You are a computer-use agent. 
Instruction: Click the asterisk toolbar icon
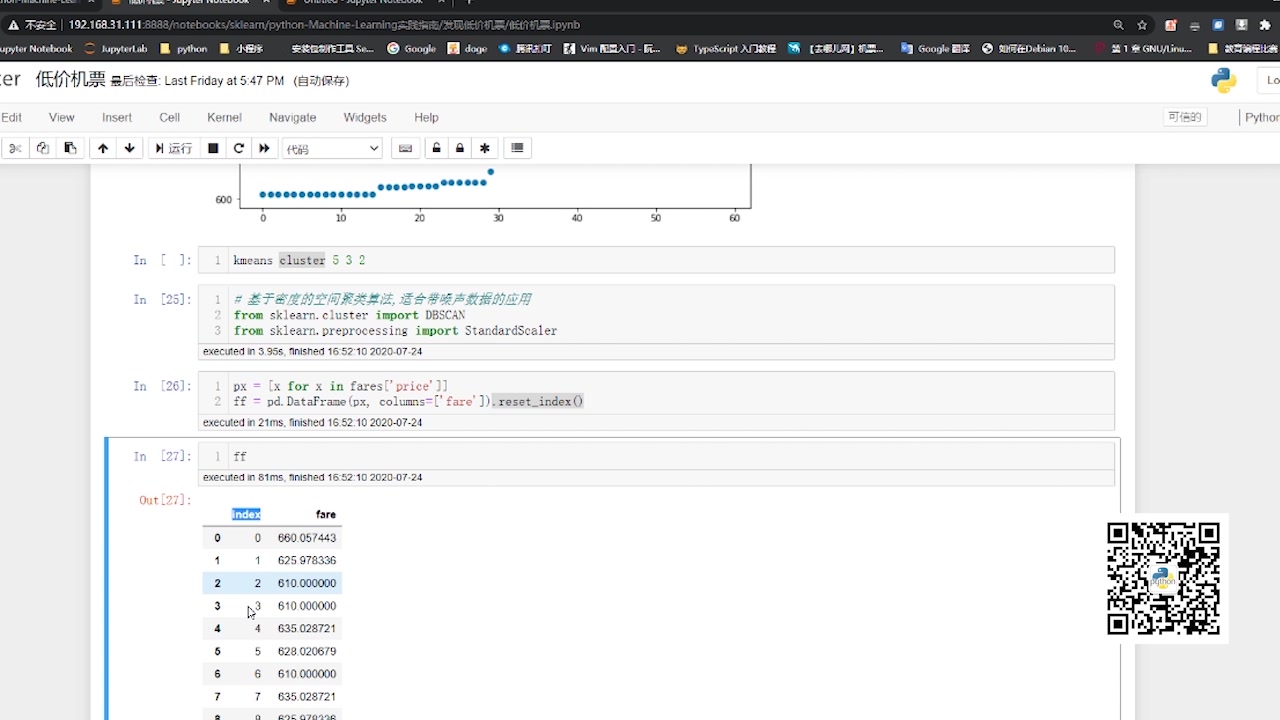pos(485,148)
